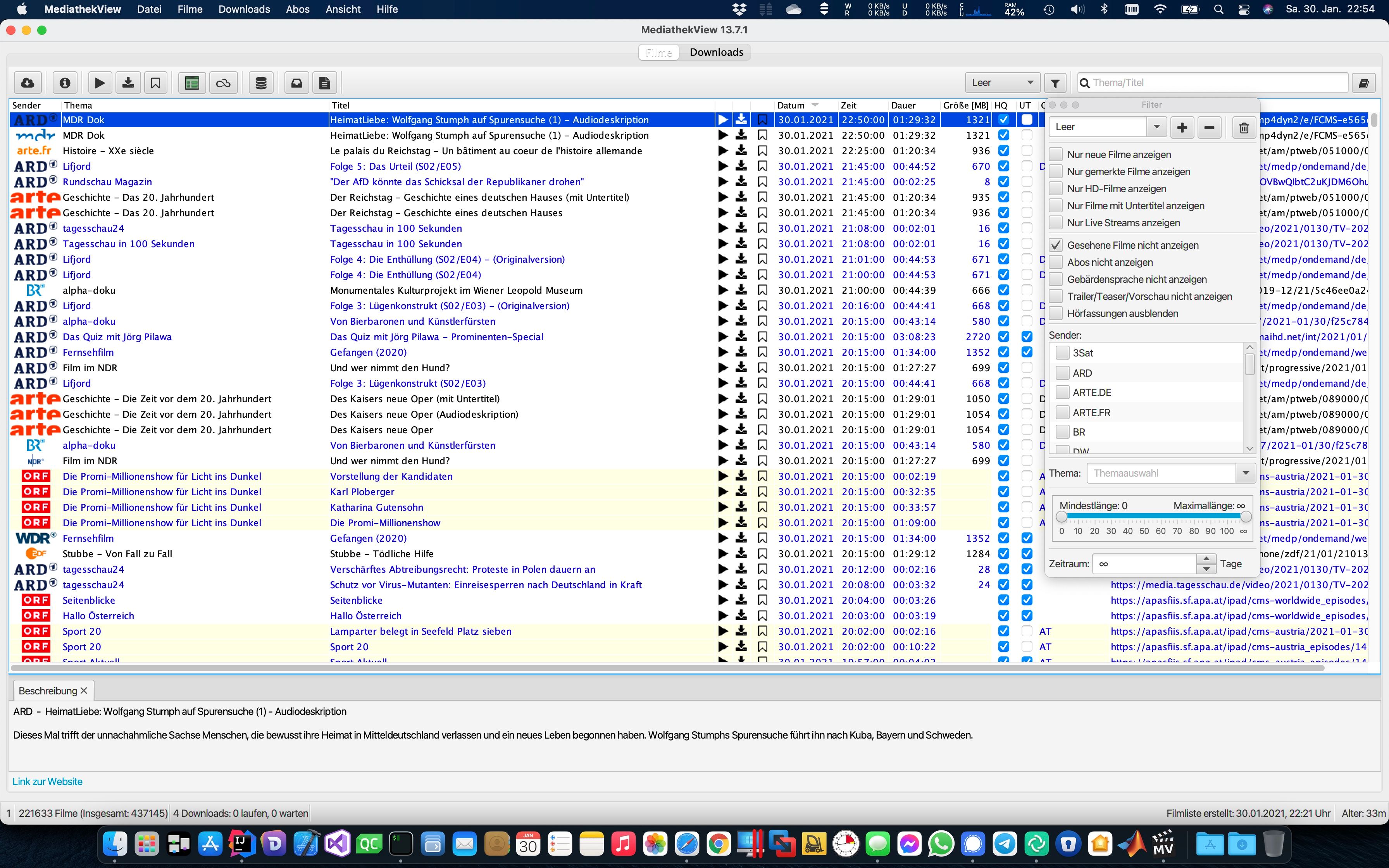The width and height of the screenshot is (1389, 868).
Task: Bookmark the Das Quiz mit Jörg Pilawa row
Action: tap(762, 337)
